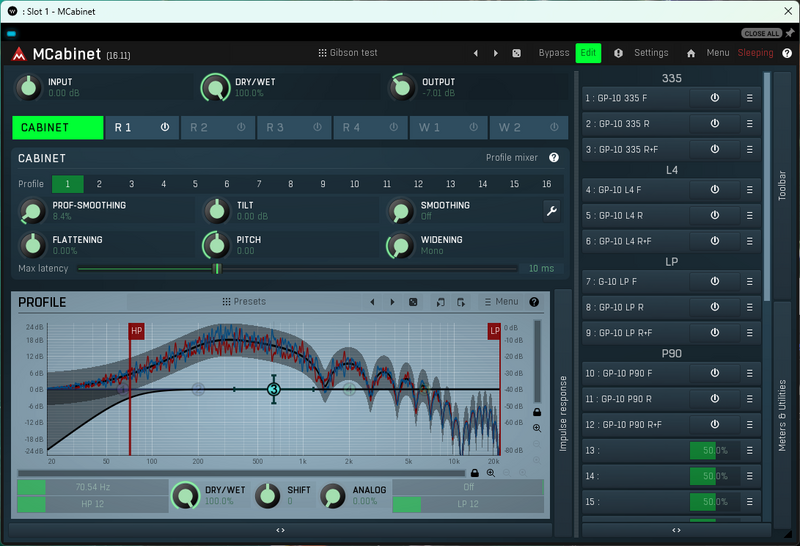This screenshot has height=546, width=800.
Task: Open the menu for slot 14
Action: pos(749,476)
